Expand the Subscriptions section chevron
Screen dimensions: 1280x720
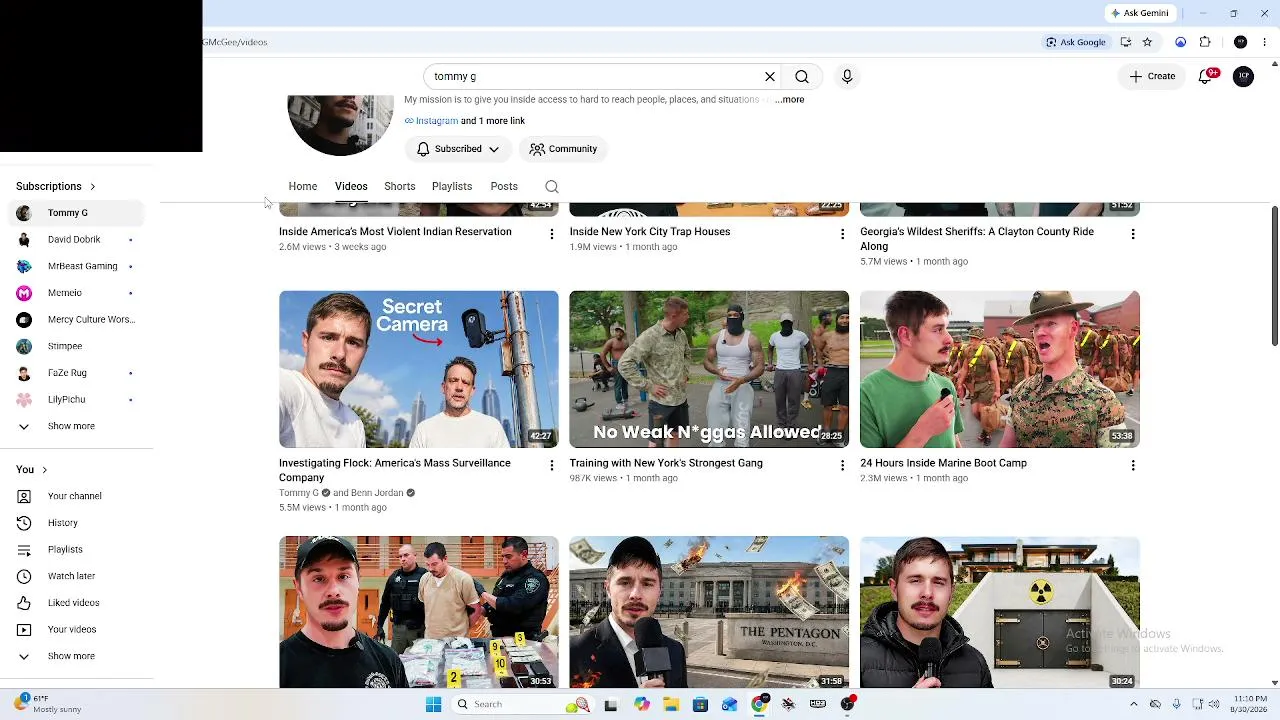click(x=92, y=187)
